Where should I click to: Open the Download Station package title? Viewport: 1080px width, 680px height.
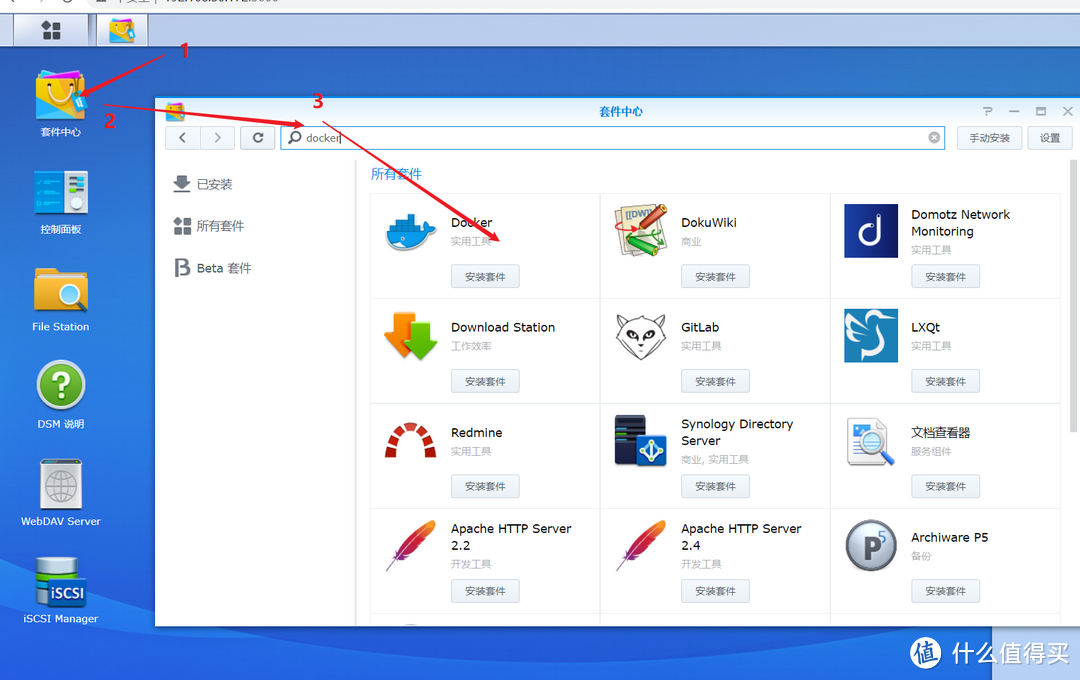[x=503, y=327]
